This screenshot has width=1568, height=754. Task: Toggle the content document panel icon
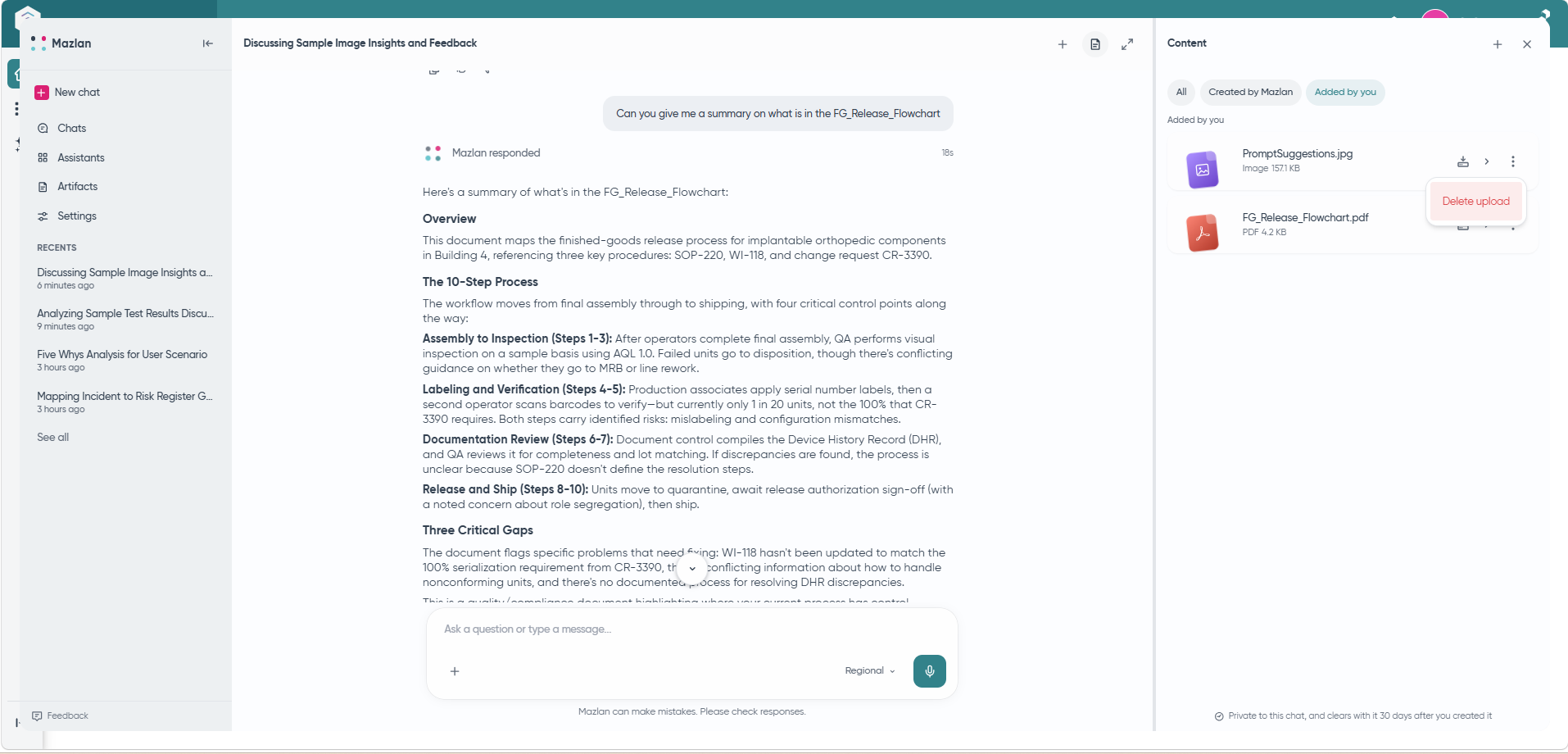tap(1095, 44)
